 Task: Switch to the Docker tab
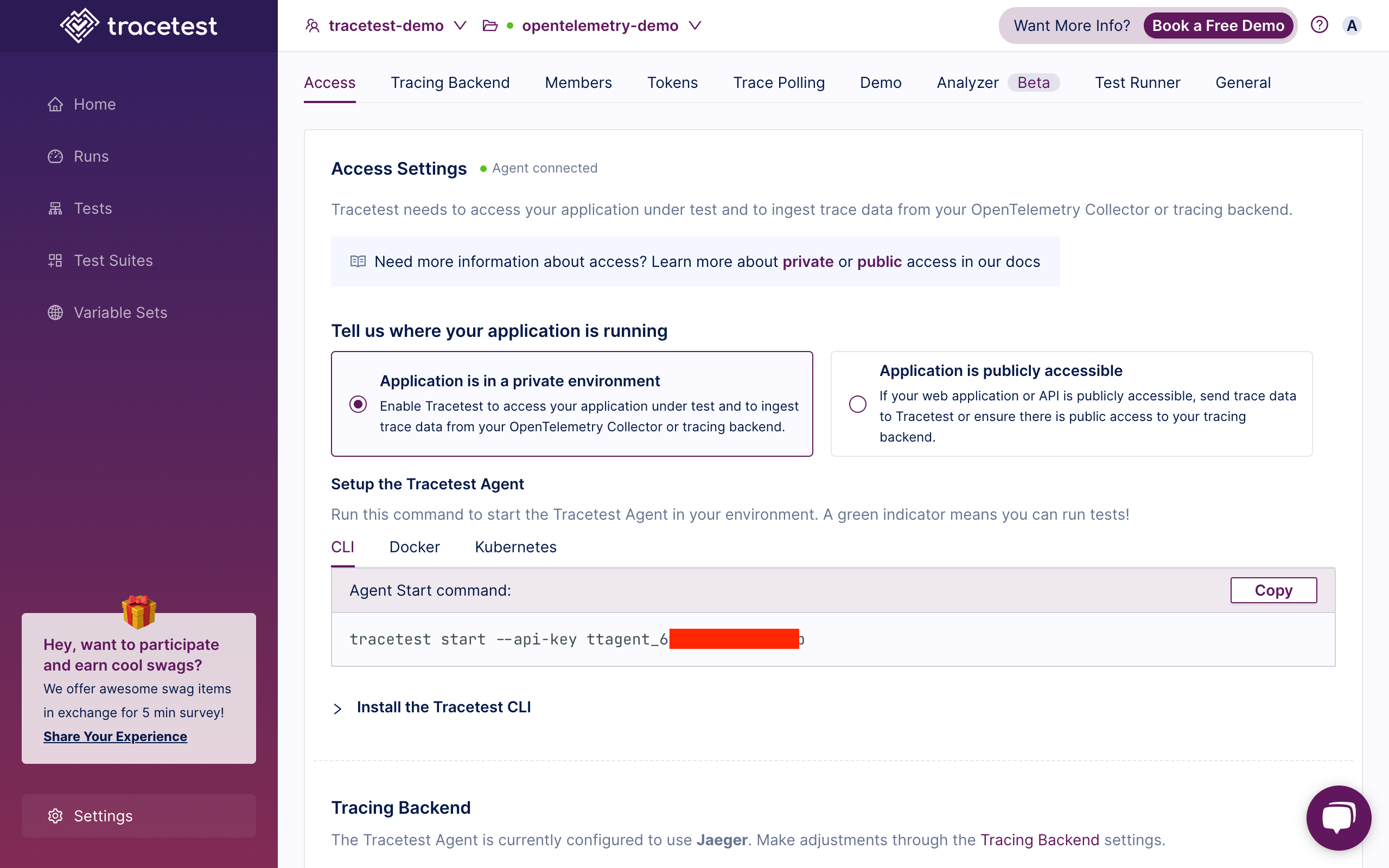click(414, 547)
